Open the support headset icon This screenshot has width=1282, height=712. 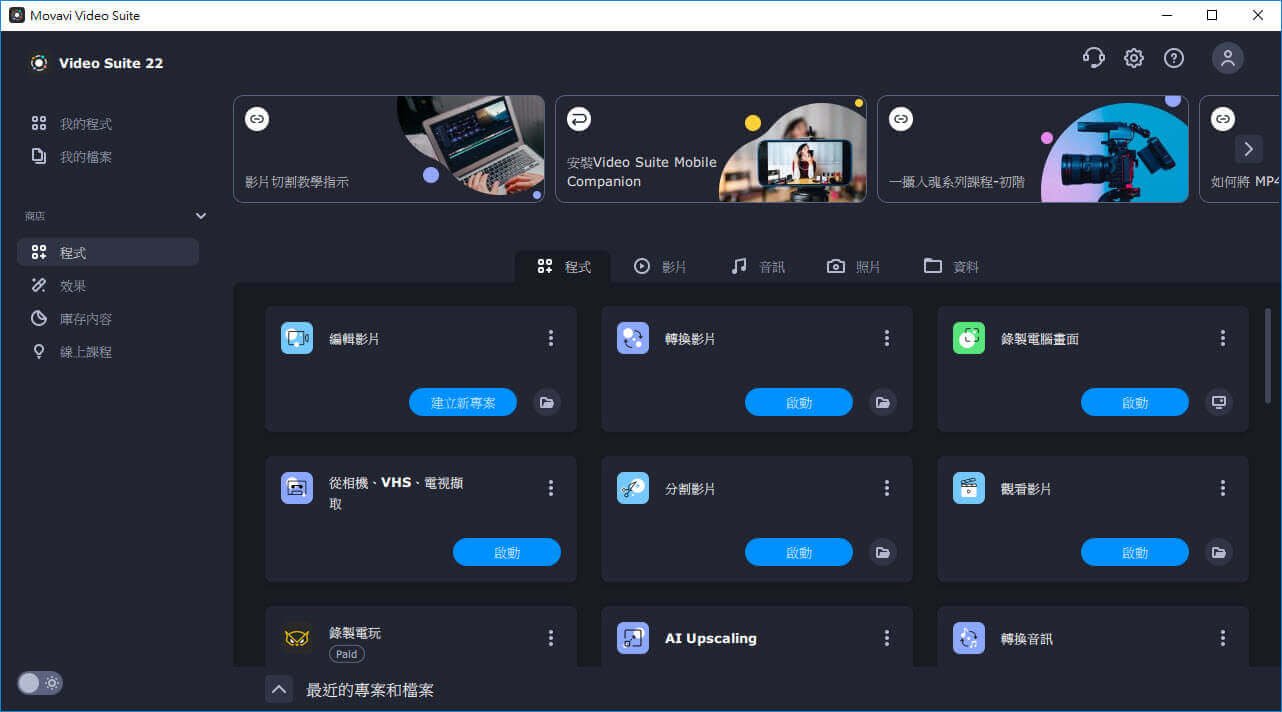(x=1094, y=58)
